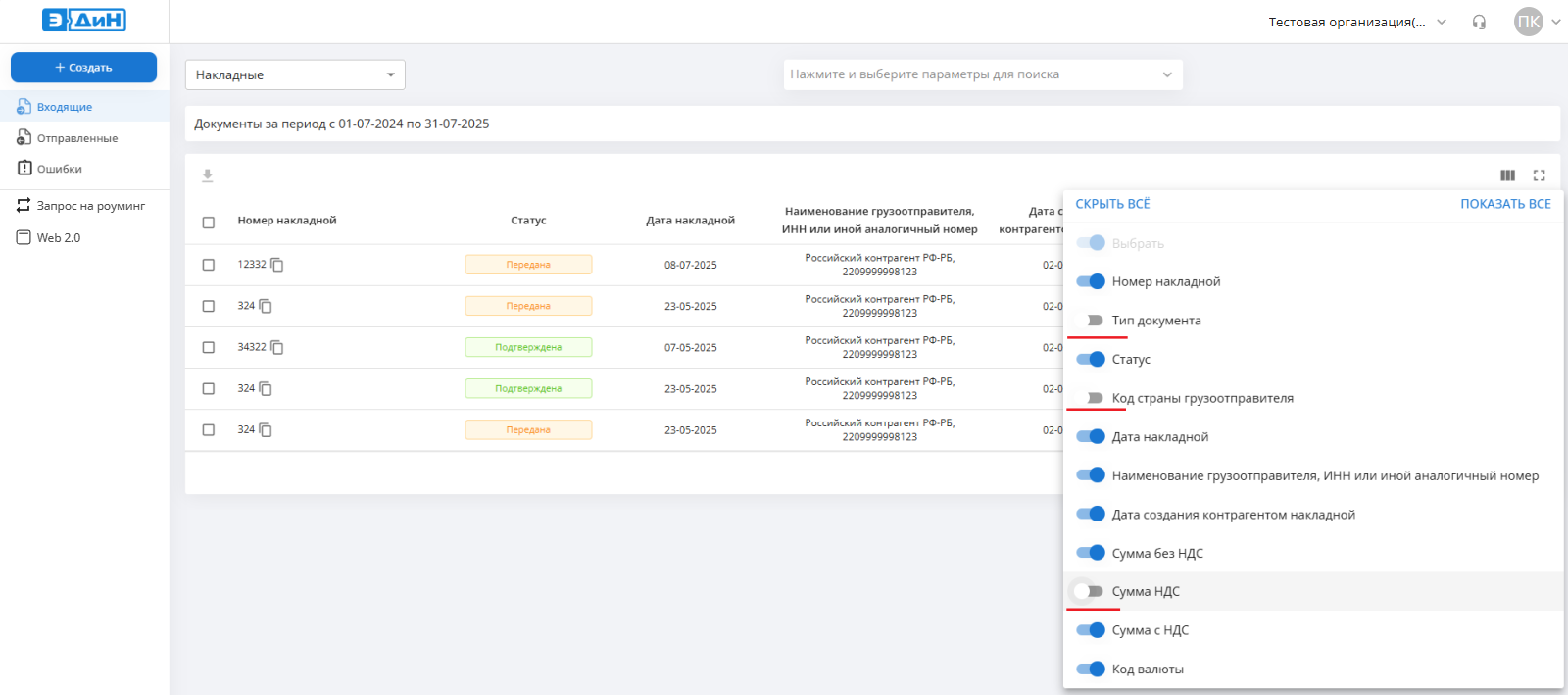Turn on the Тип документа column toggle
This screenshot has width=1568, height=695.
click(x=1089, y=321)
